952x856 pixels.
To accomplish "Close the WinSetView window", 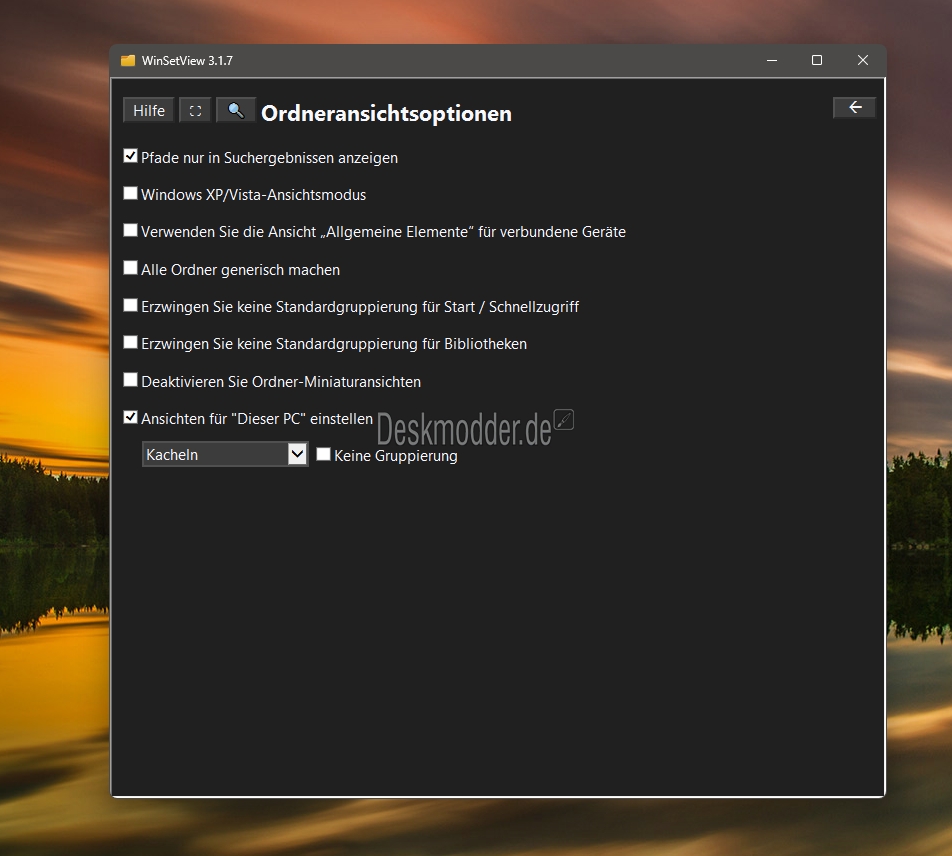I will pos(863,61).
